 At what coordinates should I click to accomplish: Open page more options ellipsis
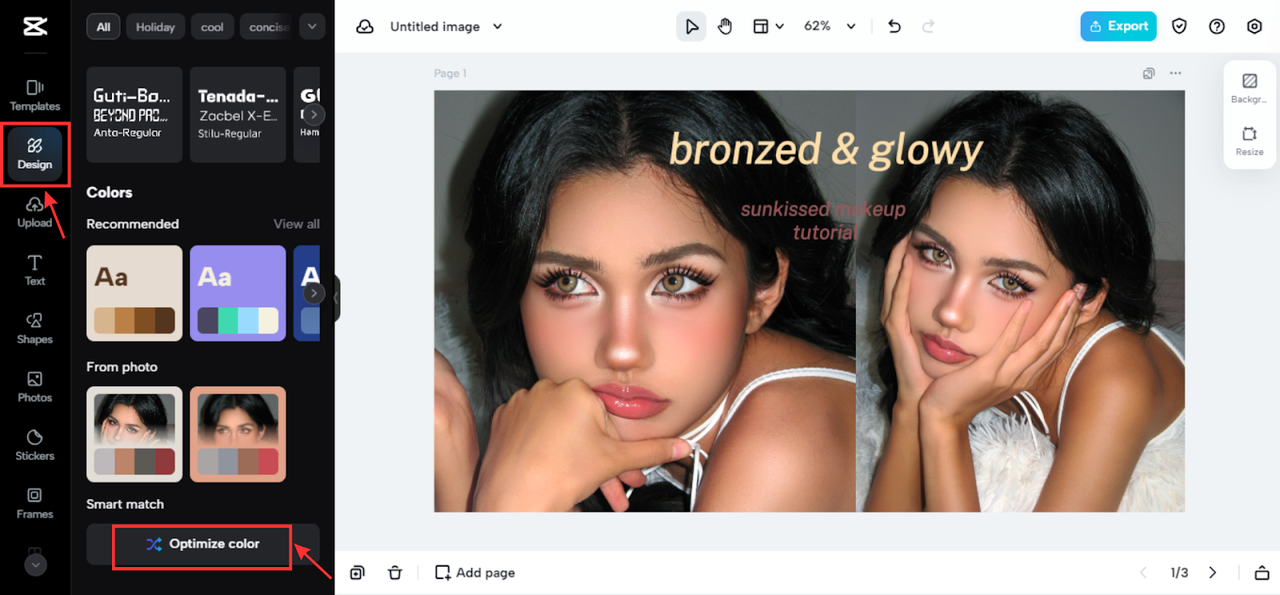[1175, 73]
